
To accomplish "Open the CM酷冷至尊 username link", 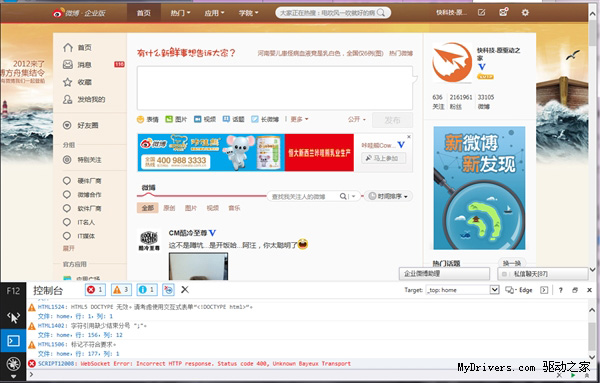I will (188, 233).
